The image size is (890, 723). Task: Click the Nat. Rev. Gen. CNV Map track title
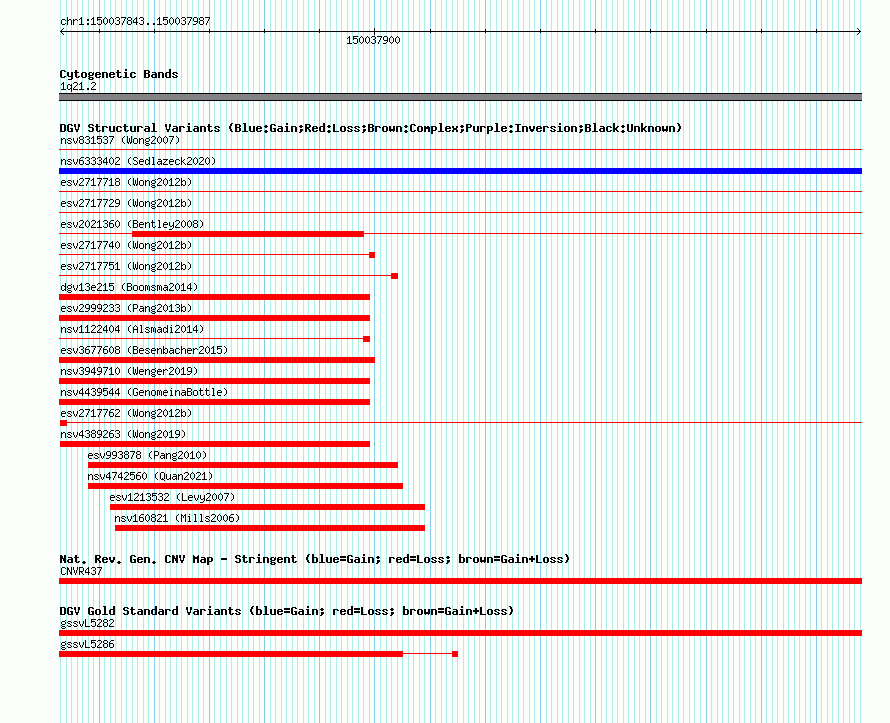(x=314, y=559)
